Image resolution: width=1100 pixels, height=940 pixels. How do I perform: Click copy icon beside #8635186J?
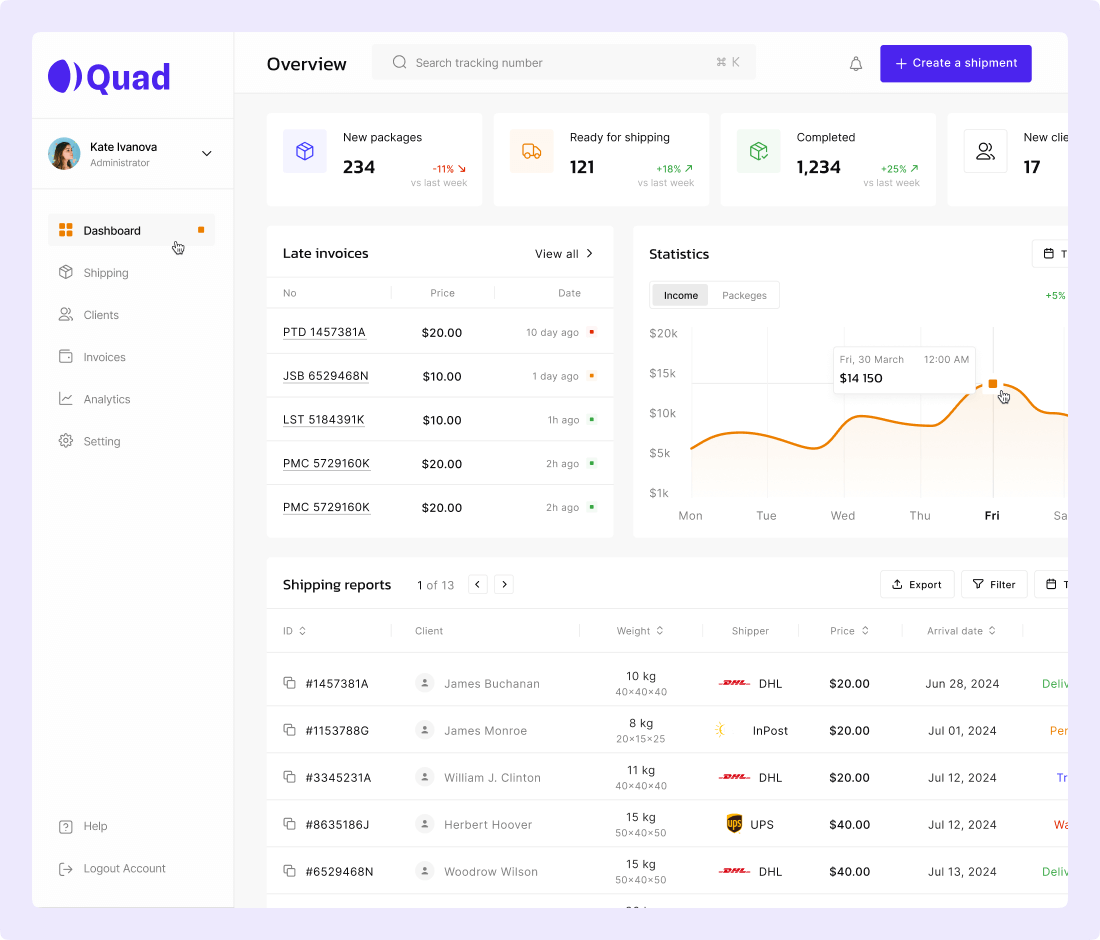click(x=289, y=824)
